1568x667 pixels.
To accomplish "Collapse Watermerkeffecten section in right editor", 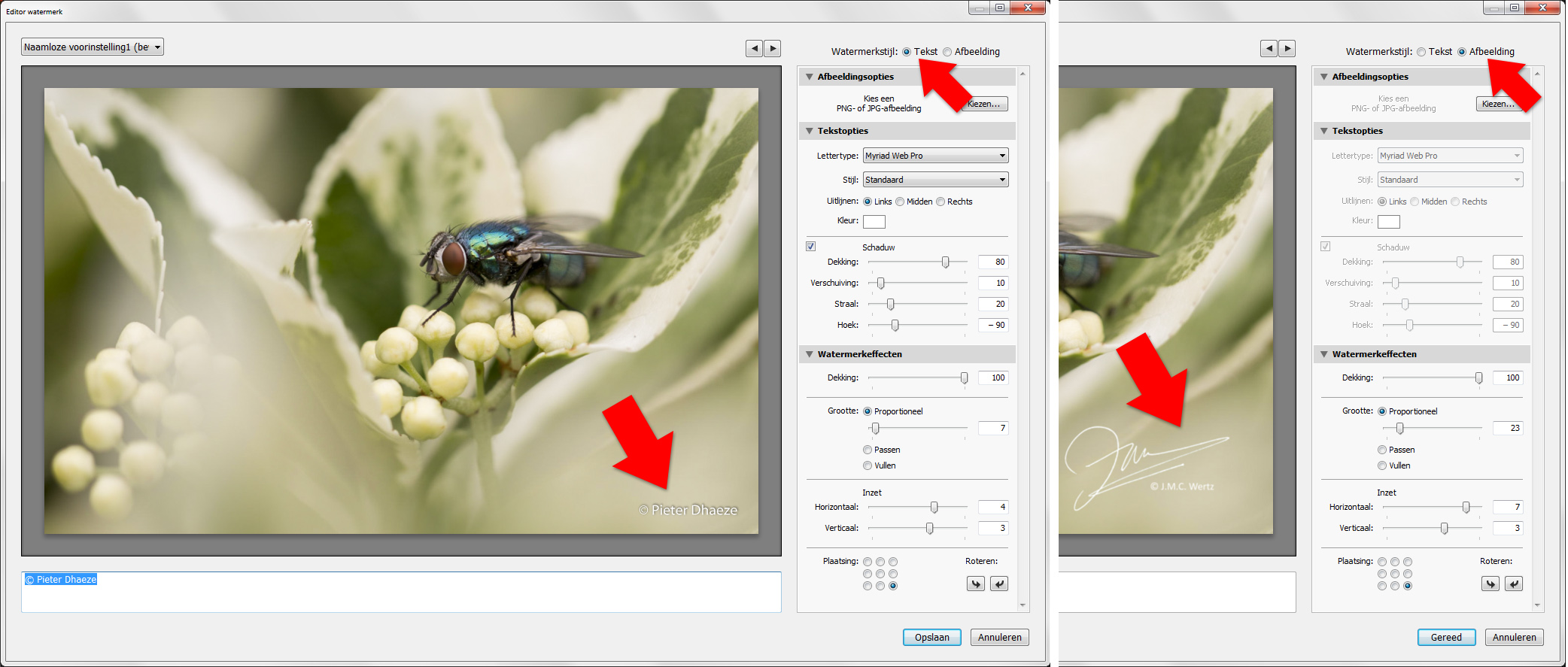I will [1324, 354].
